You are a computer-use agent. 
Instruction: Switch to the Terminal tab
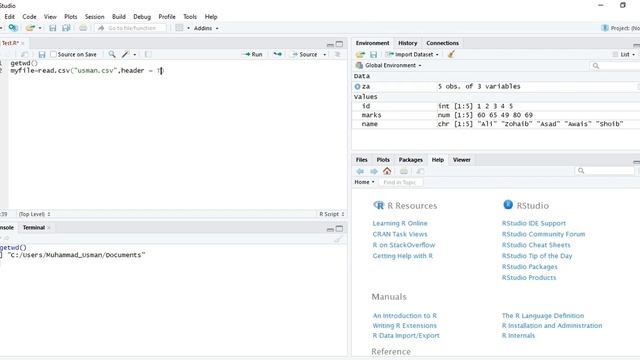pos(34,227)
